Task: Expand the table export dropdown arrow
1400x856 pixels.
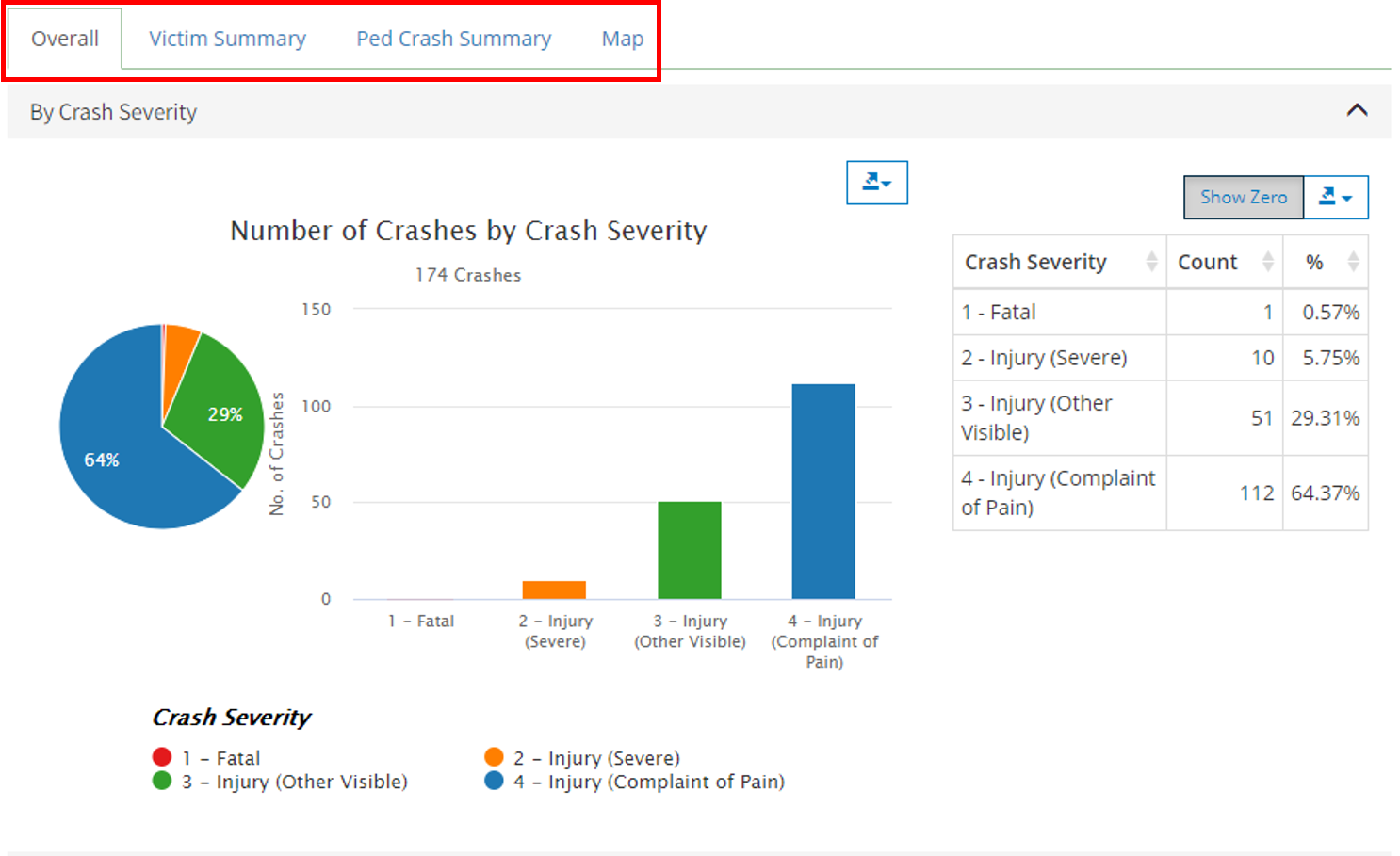Action: [x=1348, y=197]
